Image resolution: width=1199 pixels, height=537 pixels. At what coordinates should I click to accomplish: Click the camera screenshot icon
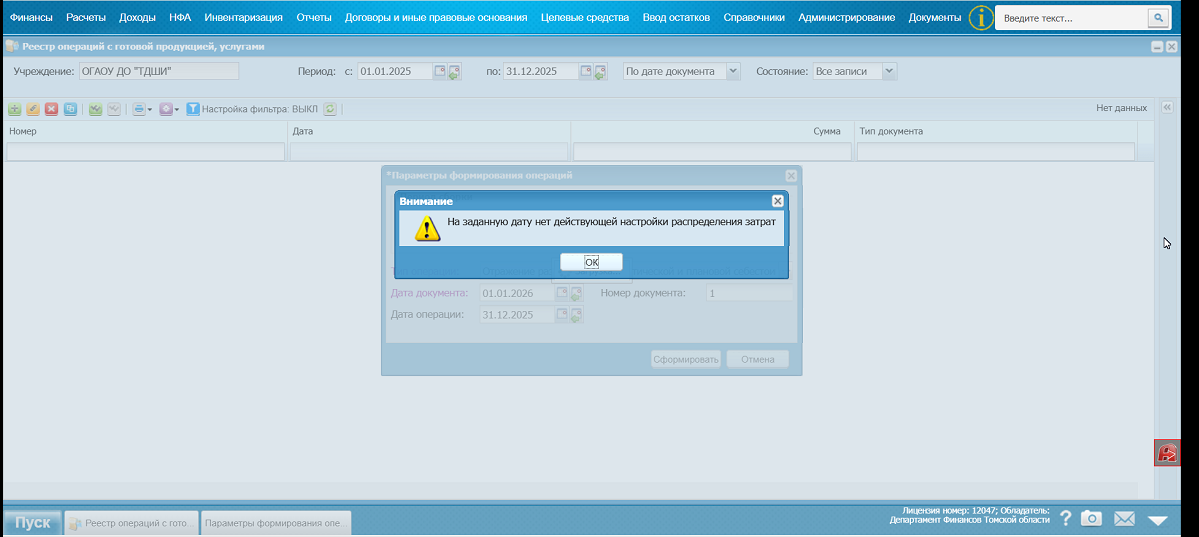click(1091, 519)
